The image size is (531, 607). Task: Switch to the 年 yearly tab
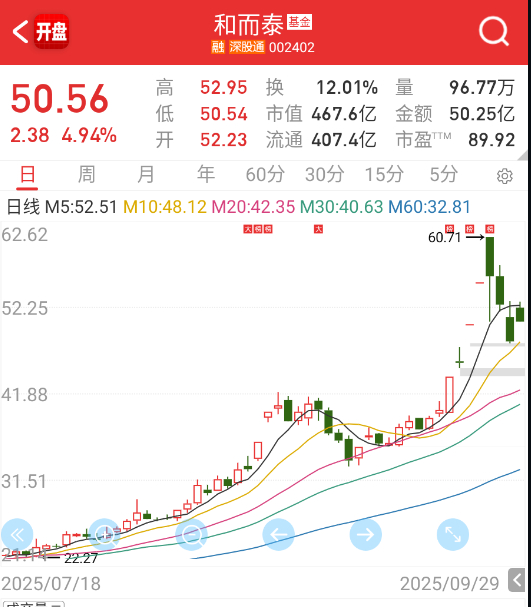click(x=206, y=175)
